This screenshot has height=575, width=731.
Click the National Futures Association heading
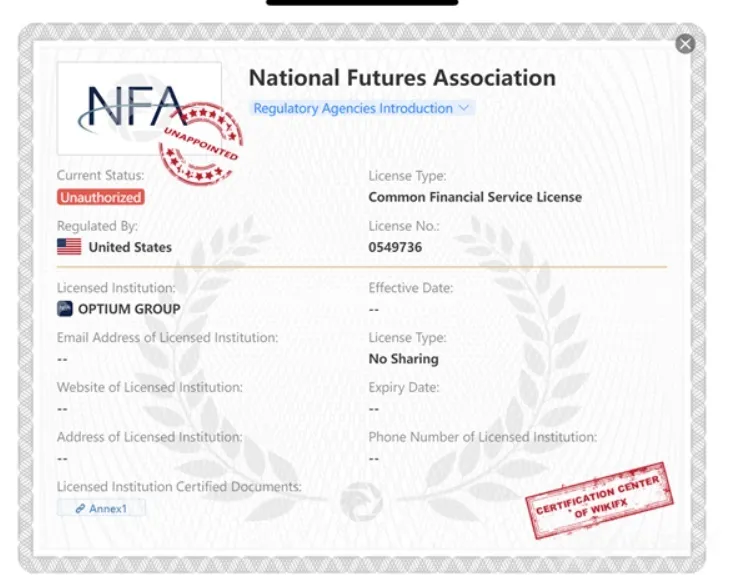tap(402, 78)
